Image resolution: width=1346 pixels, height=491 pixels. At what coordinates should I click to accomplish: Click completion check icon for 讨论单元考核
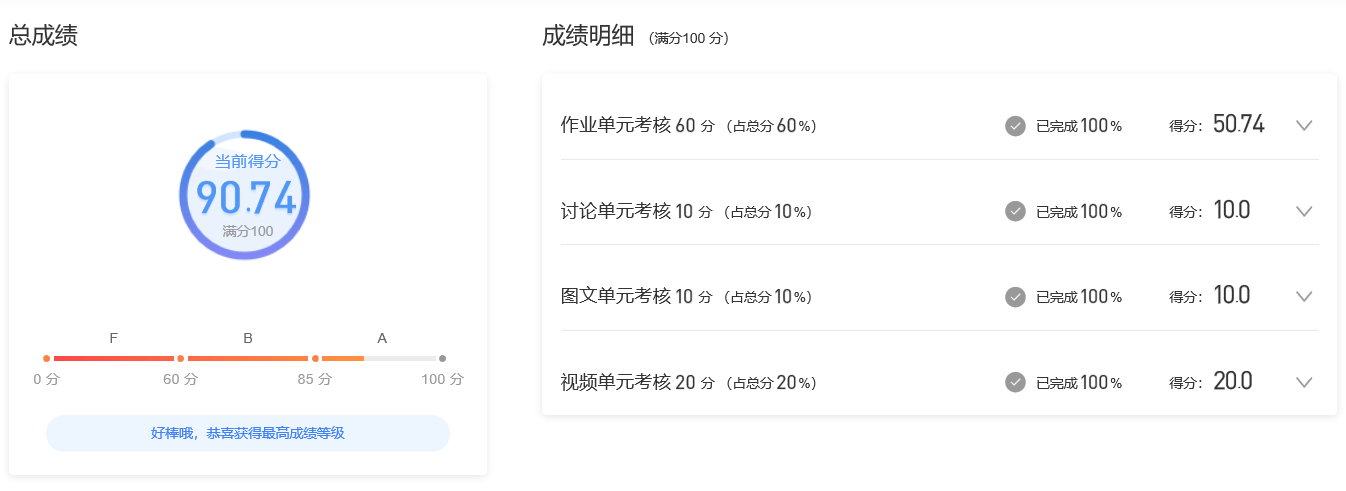(1015, 211)
